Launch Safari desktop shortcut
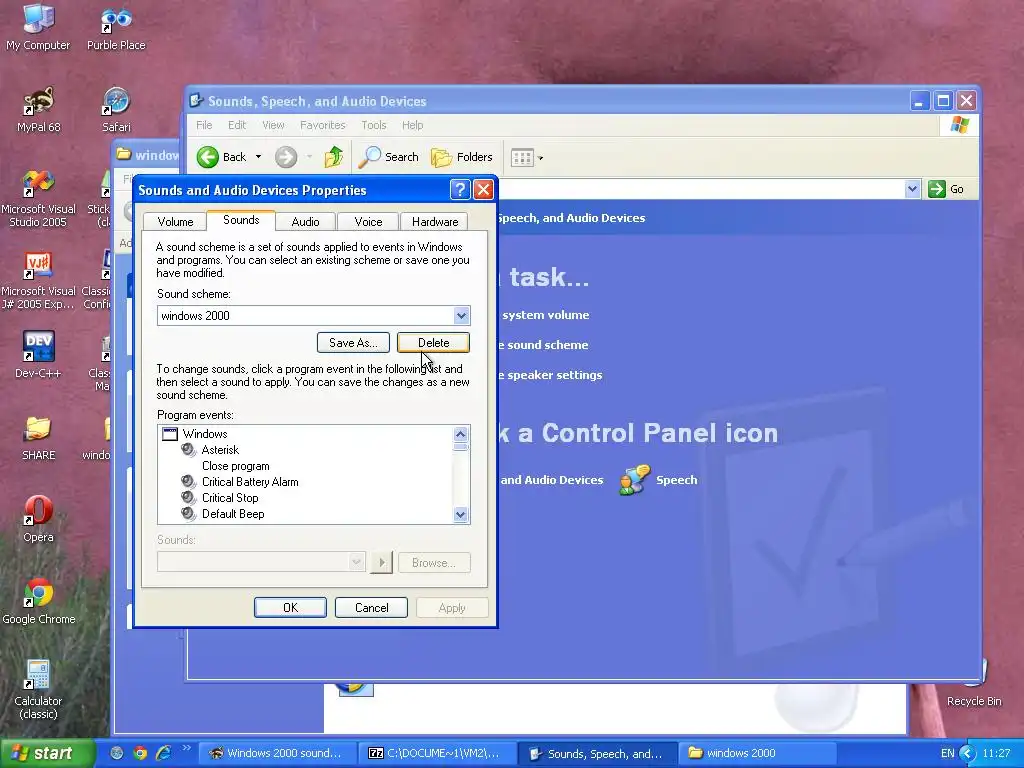1024x768 pixels. coord(116,109)
